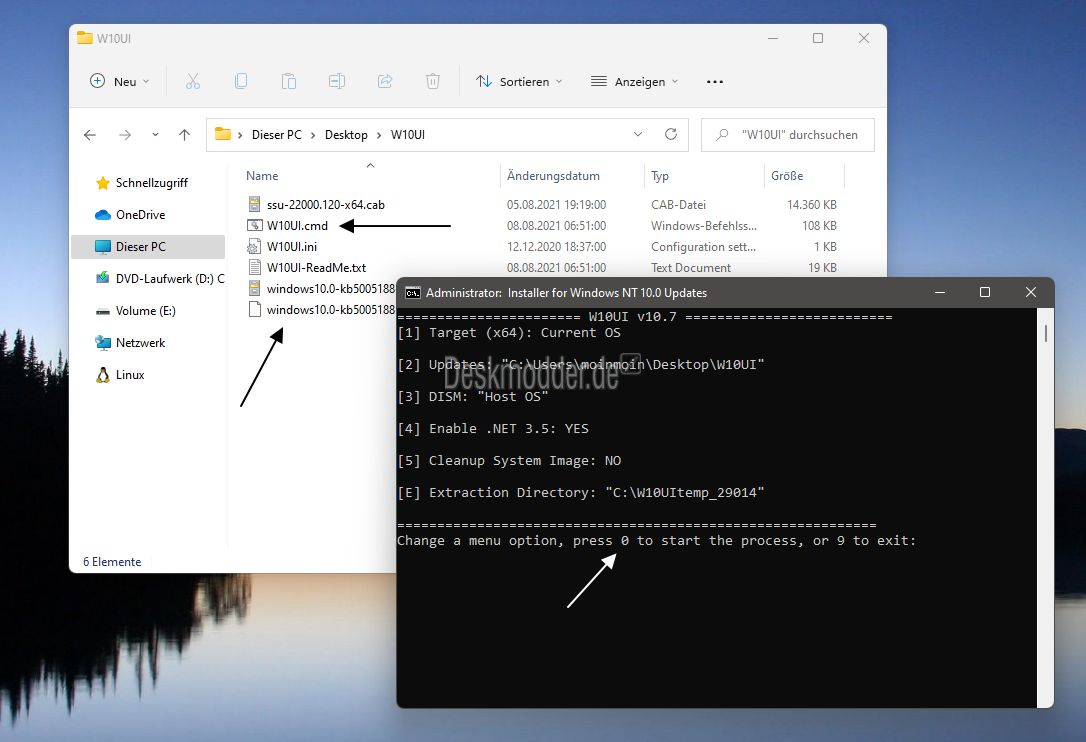Select the W10UI.cmd file
1086x742 pixels.
click(x=298, y=226)
